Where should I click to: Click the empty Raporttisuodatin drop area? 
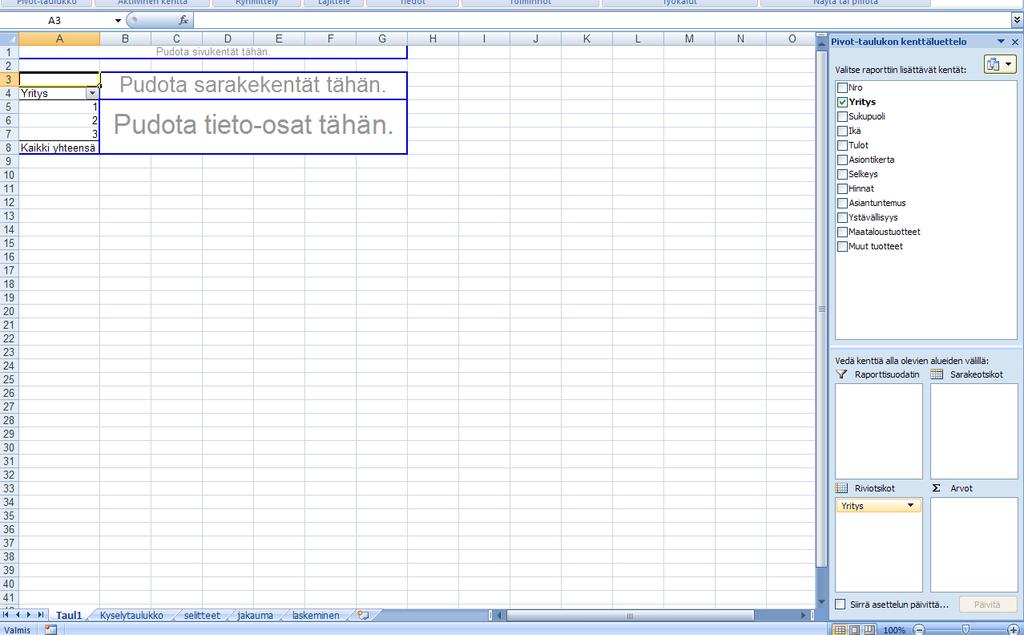point(878,431)
